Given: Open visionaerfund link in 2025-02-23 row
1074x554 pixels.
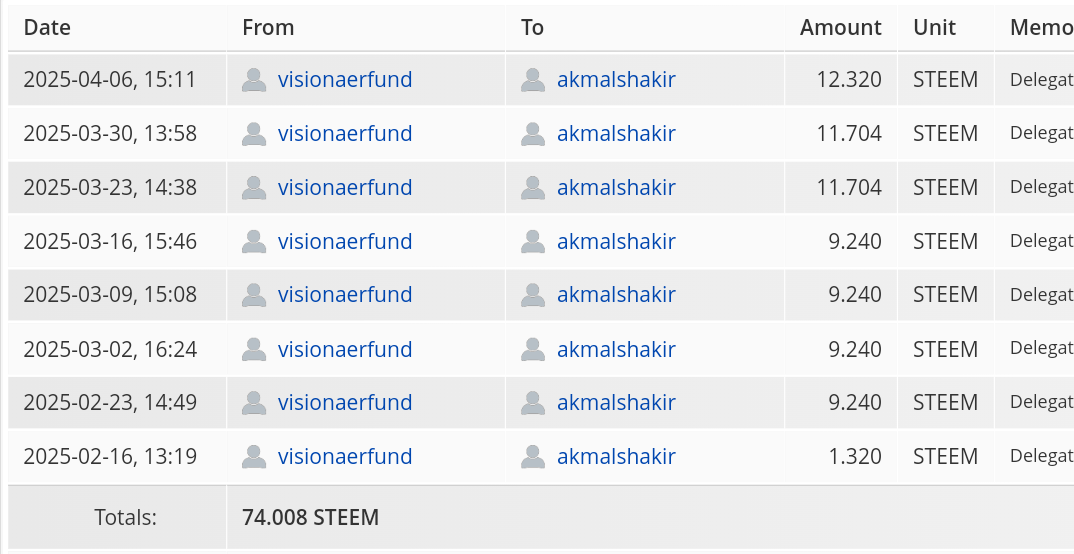Looking at the screenshot, I should click(345, 402).
